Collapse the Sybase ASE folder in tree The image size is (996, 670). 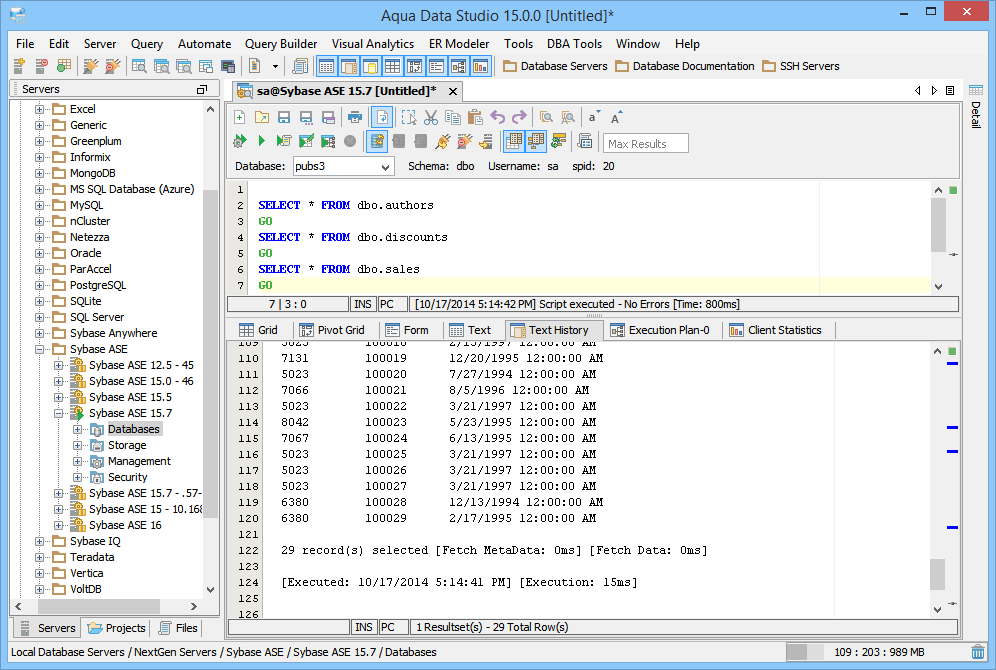tap(40, 349)
